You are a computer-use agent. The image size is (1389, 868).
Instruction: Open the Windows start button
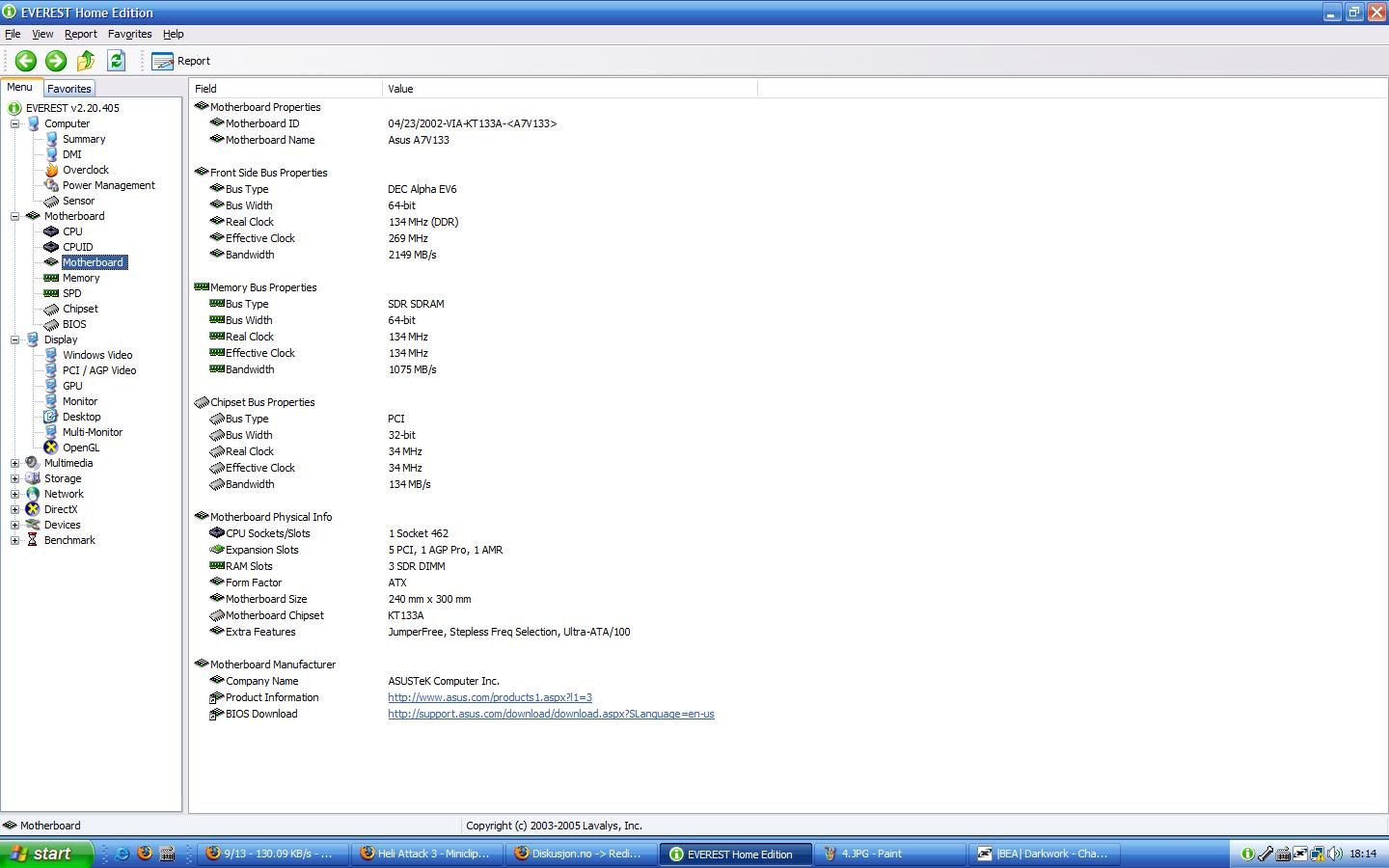point(46,854)
